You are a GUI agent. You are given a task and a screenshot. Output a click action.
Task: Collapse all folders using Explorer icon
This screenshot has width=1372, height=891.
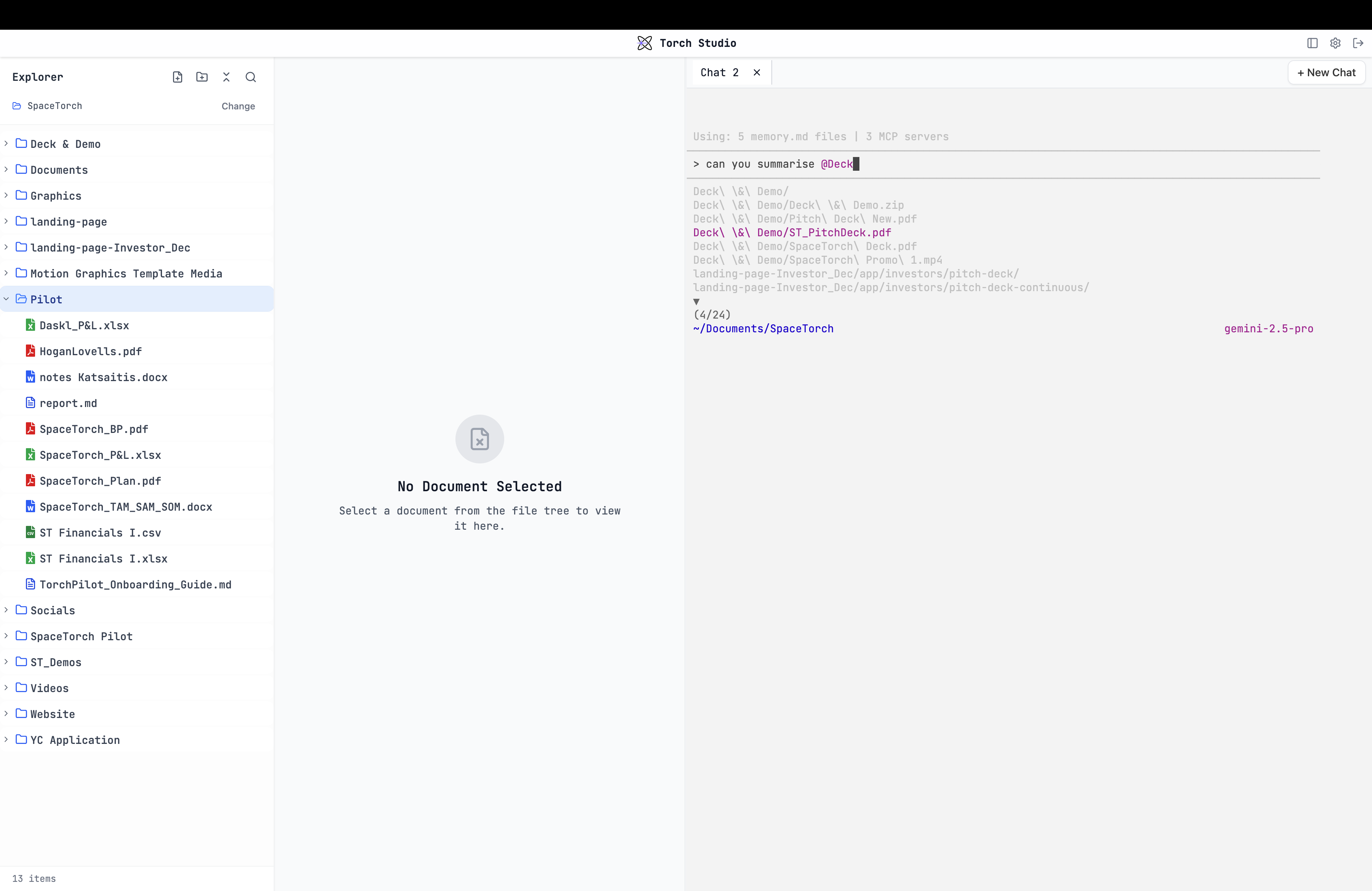[x=226, y=77]
